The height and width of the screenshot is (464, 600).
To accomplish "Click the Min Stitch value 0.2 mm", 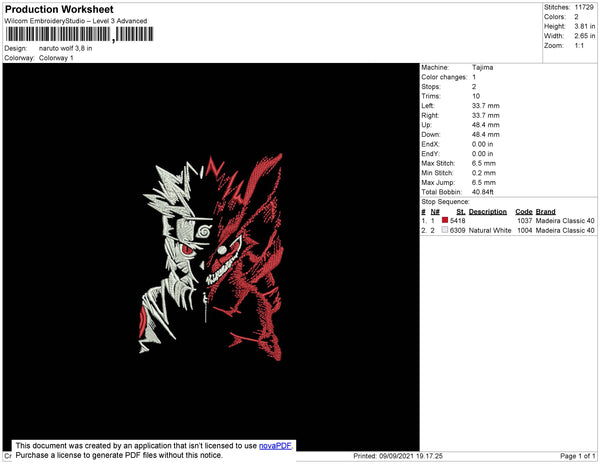I will pyautogui.click(x=484, y=173).
